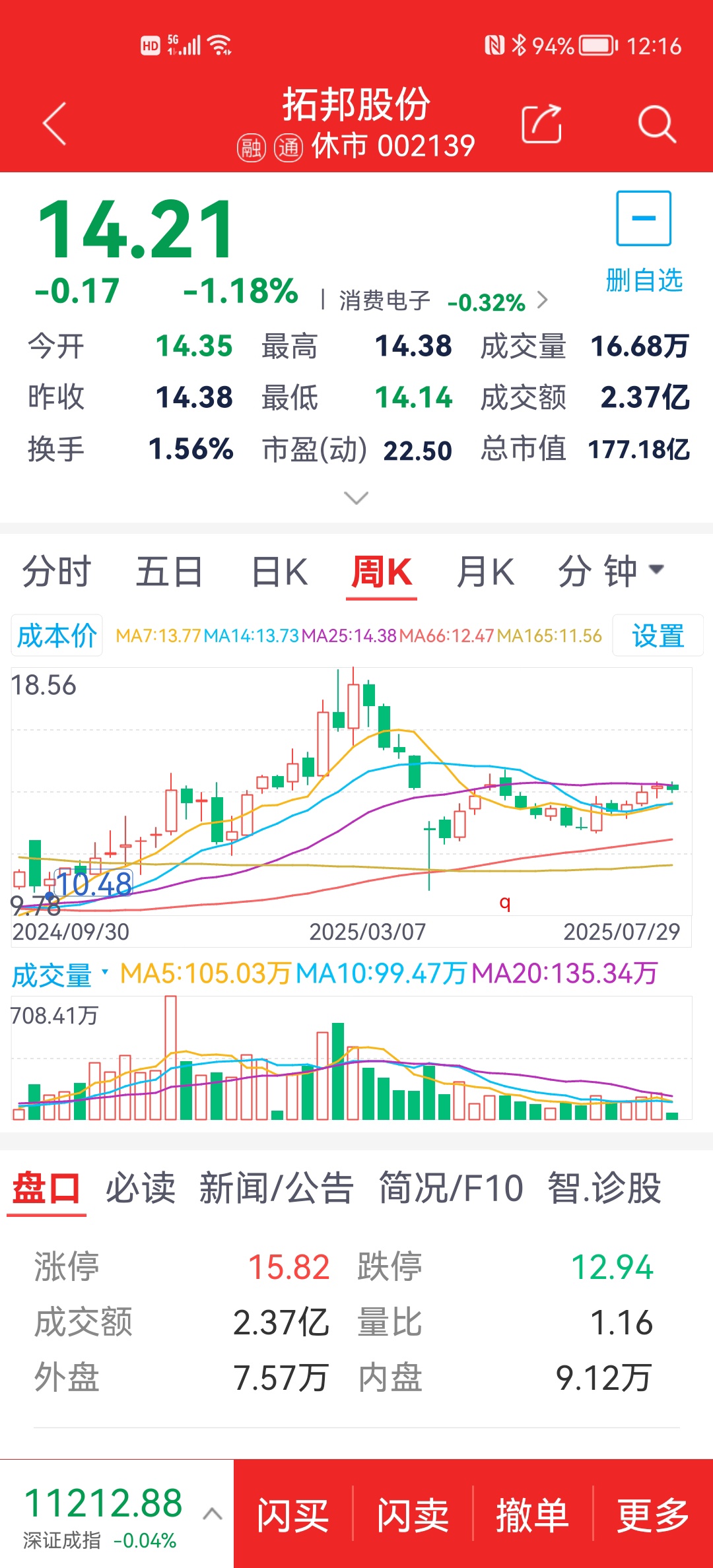Switch to 五日 chart tab
Screen dimensions: 713x1568
click(170, 571)
